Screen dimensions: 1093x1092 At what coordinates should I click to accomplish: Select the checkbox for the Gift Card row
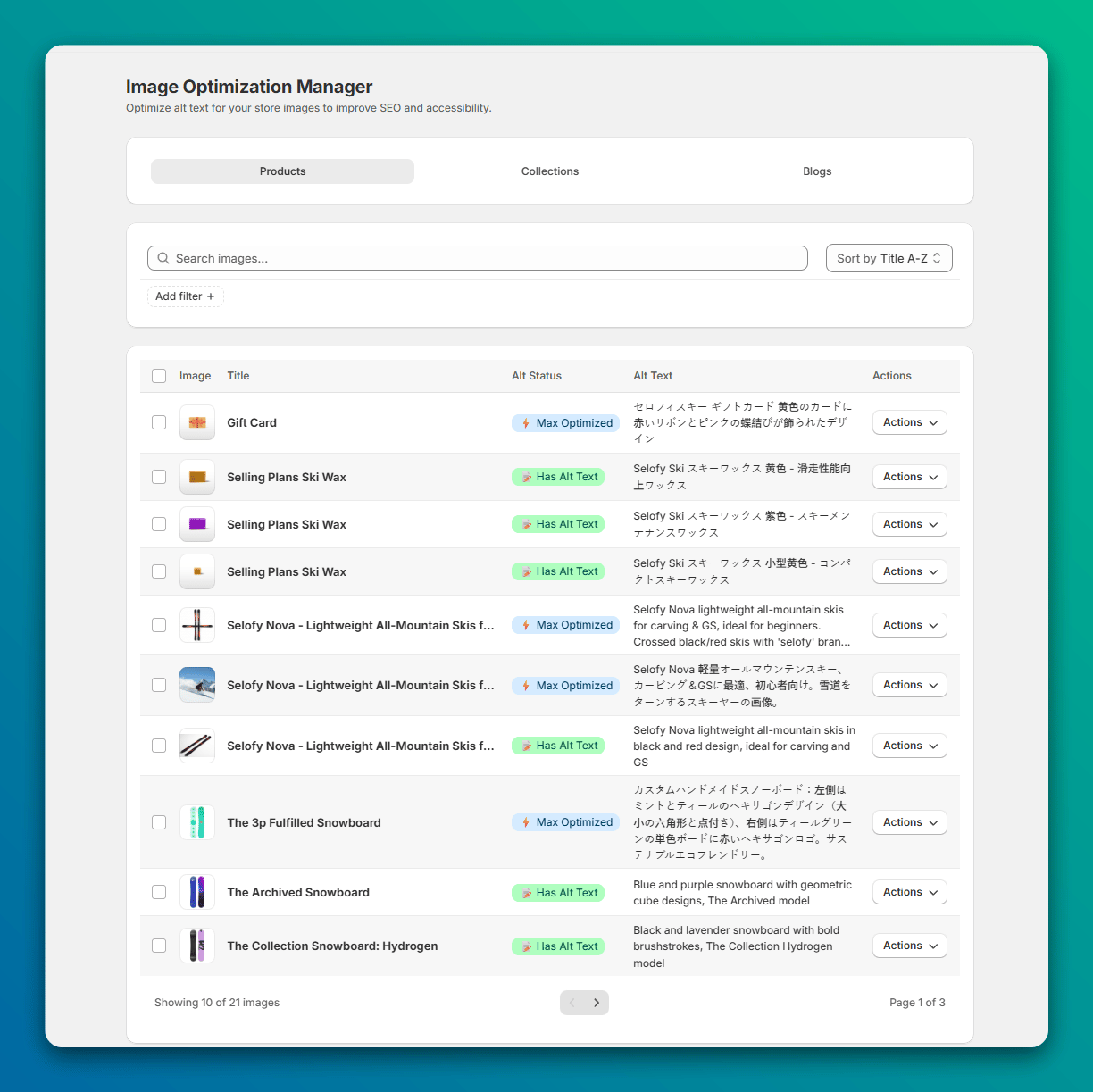(158, 422)
